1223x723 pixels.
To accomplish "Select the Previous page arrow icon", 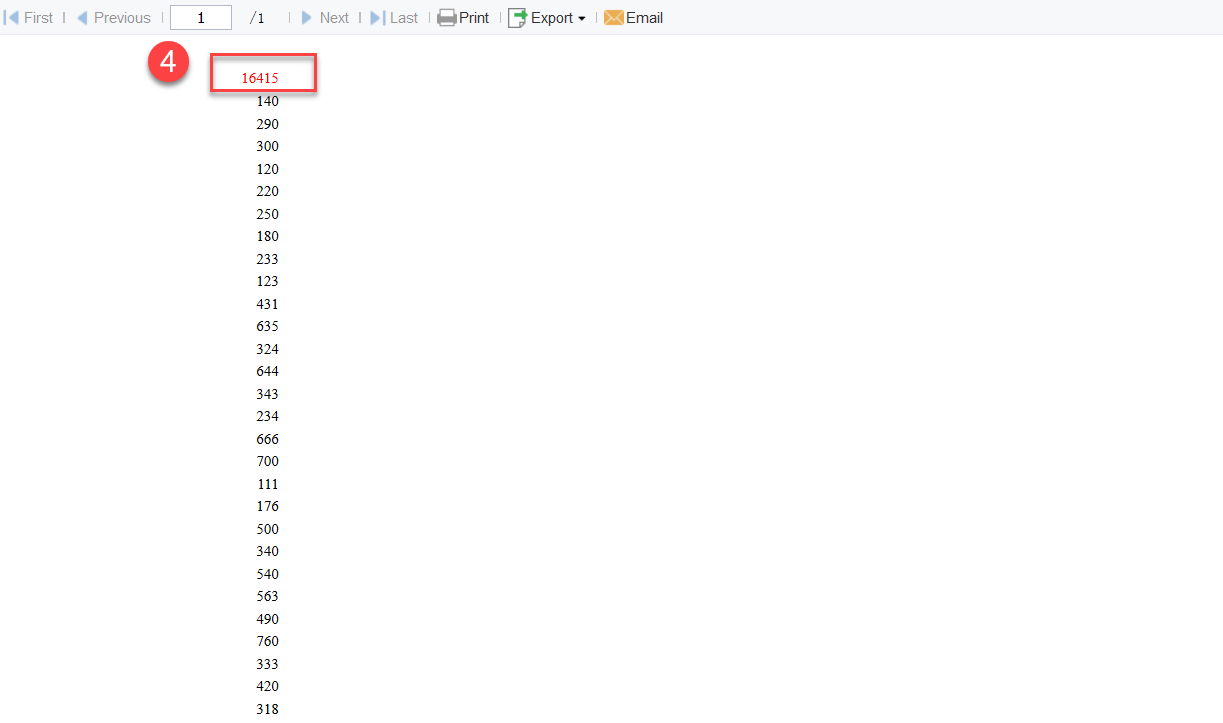I will coord(82,17).
